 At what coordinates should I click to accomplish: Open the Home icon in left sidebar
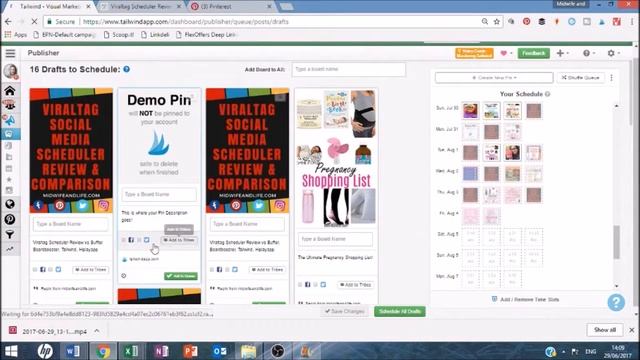(x=10, y=90)
